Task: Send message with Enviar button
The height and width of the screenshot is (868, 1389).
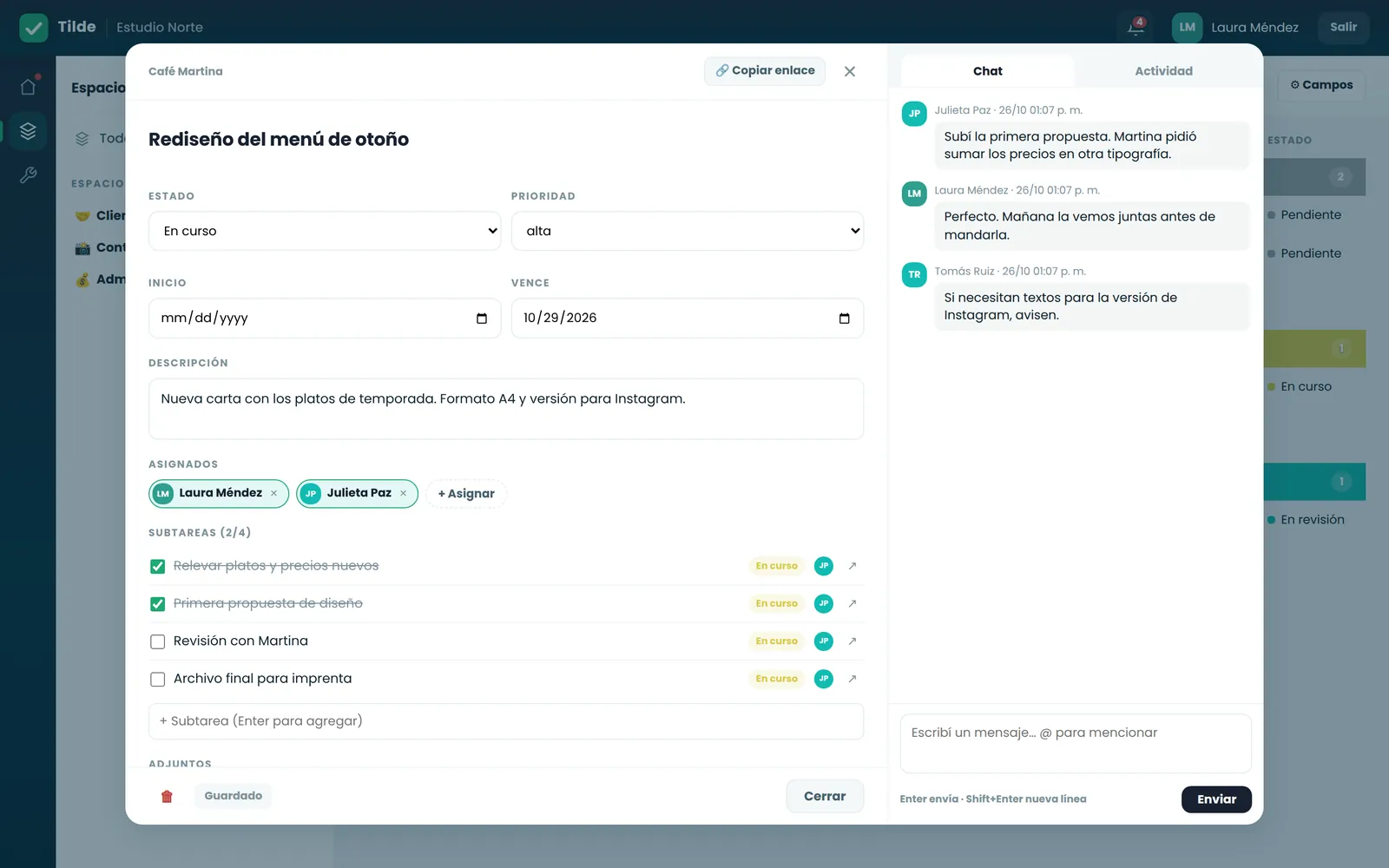Action: tap(1216, 799)
